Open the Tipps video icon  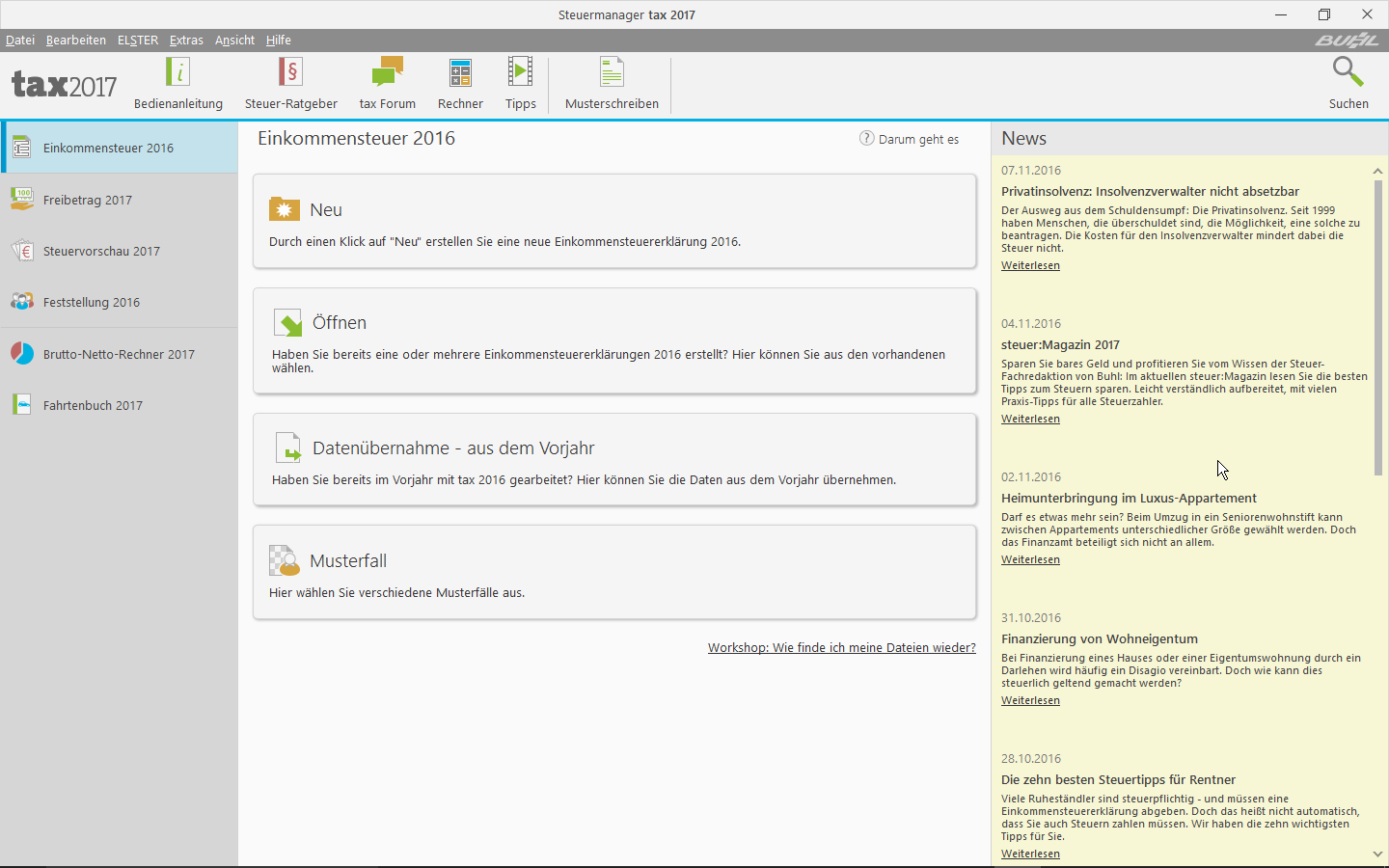pyautogui.click(x=520, y=71)
